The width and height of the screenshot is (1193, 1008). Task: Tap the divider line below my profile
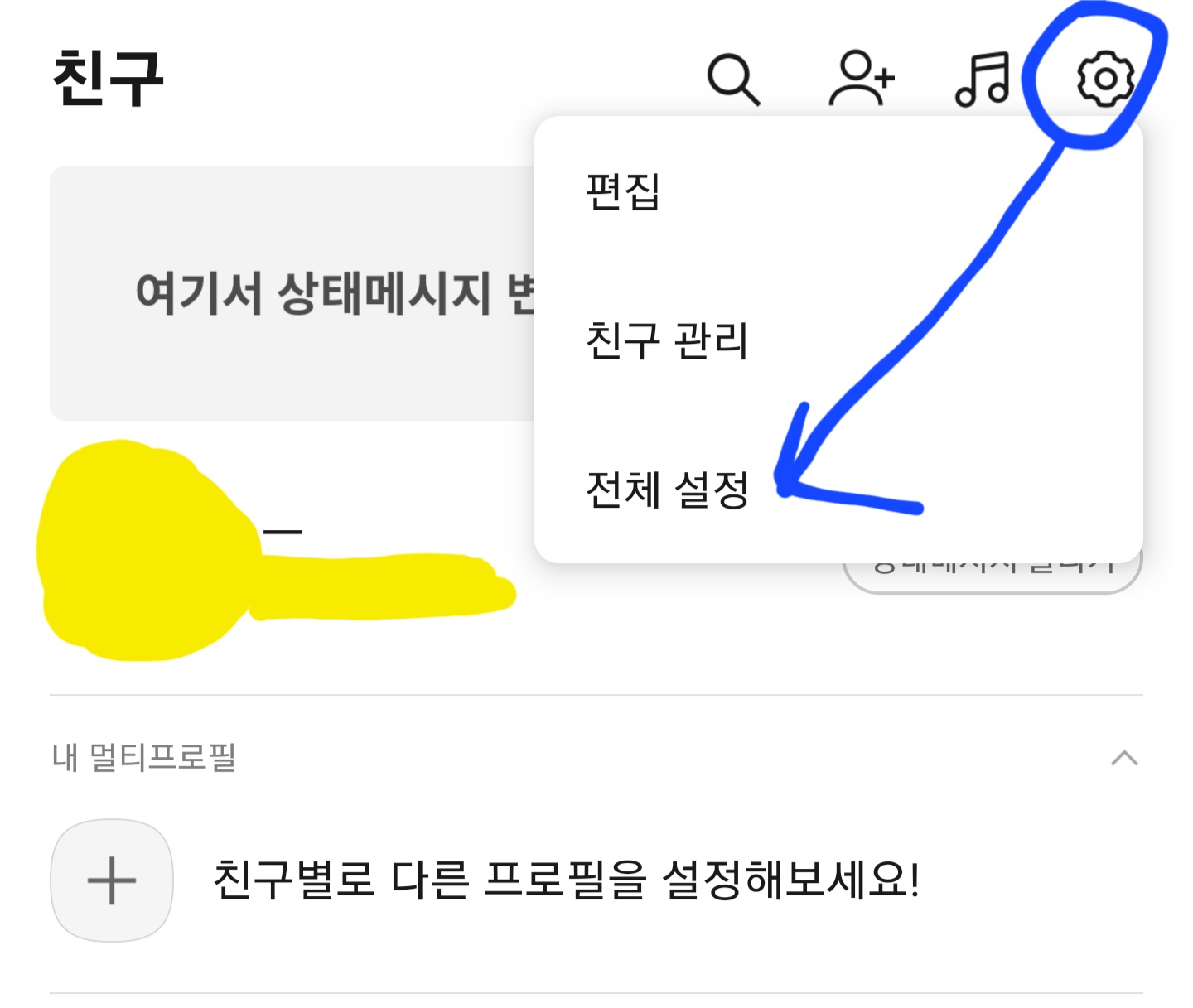click(596, 695)
